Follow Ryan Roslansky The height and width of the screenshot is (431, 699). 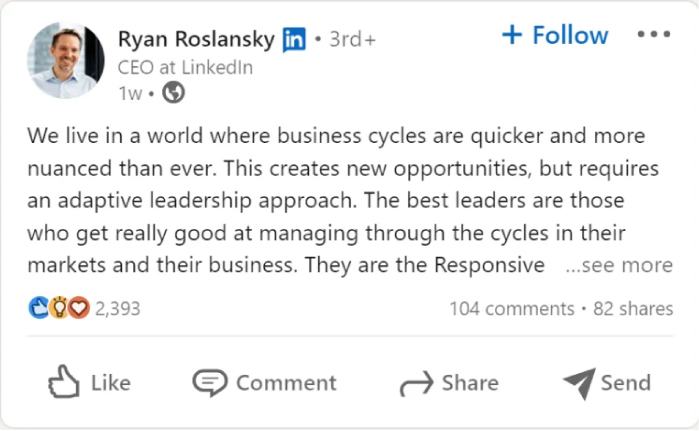(x=555, y=35)
